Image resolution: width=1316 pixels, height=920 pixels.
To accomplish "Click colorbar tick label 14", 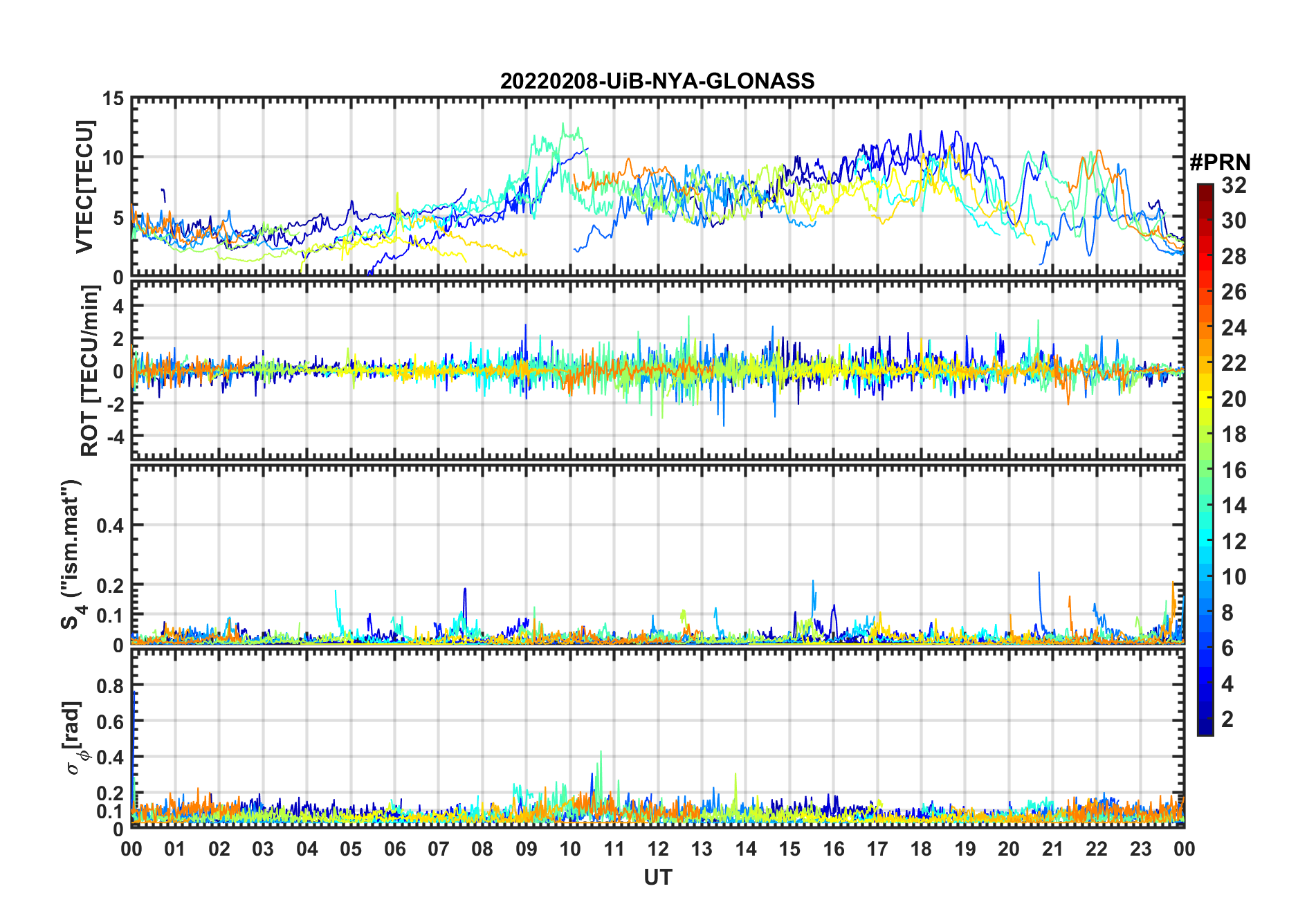I will [x=1234, y=506].
